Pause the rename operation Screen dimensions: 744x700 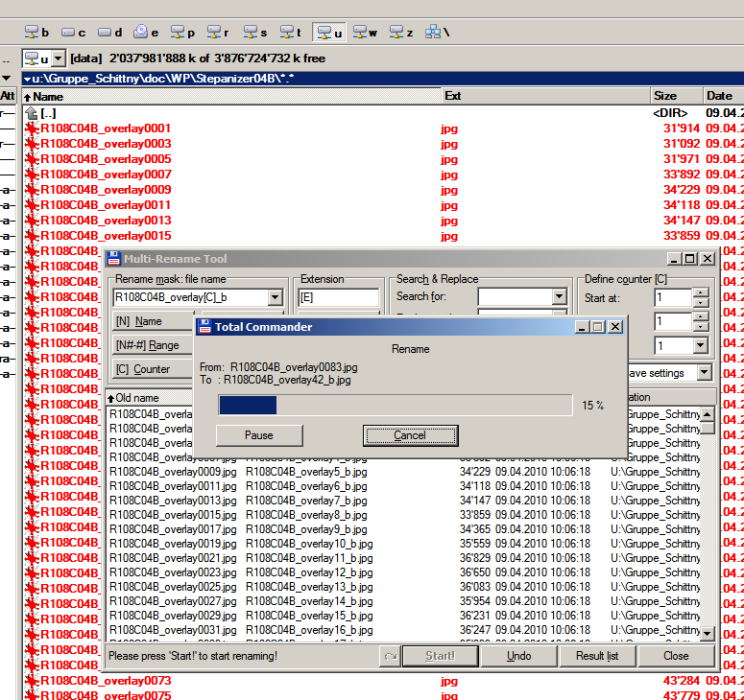click(259, 435)
